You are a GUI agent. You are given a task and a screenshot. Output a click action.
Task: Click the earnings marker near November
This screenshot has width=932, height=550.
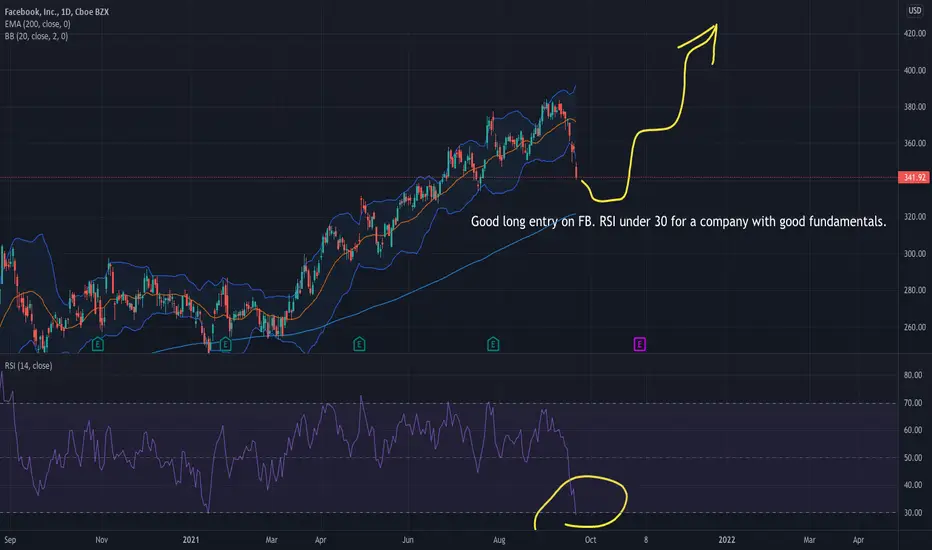click(98, 344)
